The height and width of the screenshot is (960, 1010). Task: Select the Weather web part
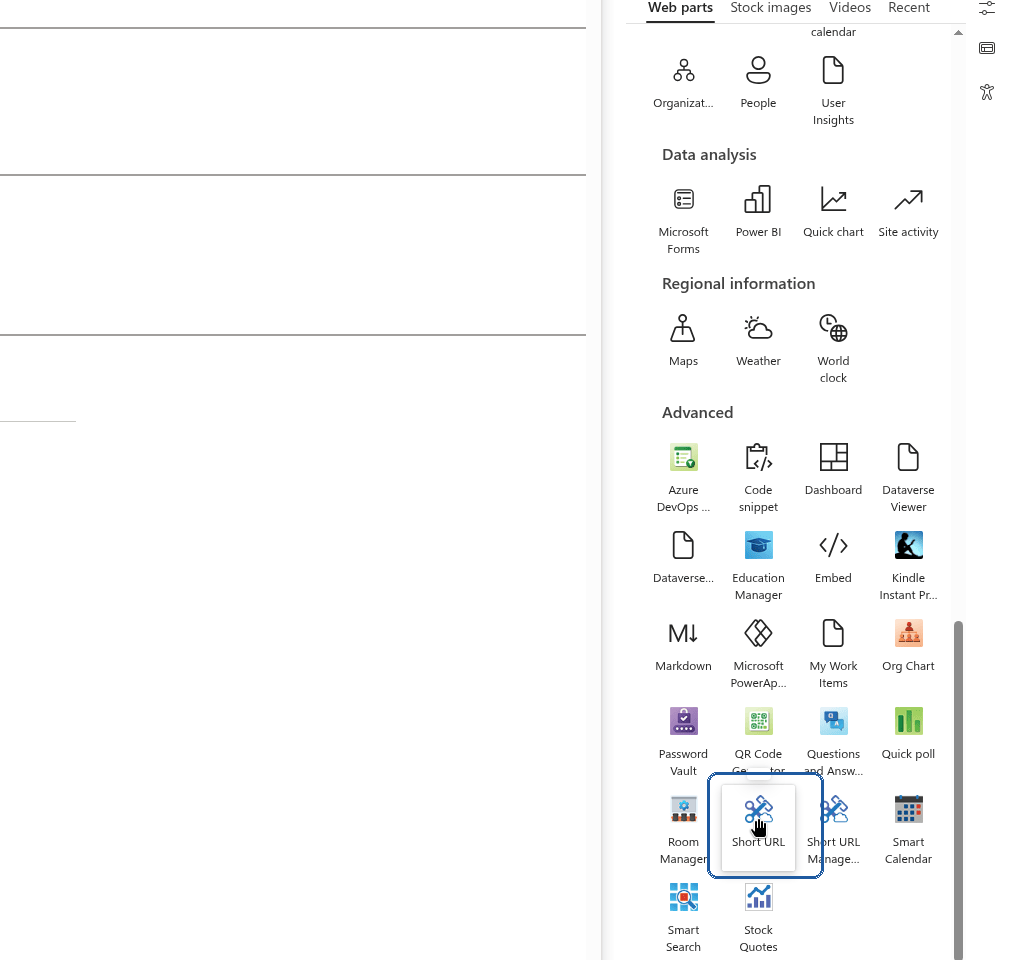[x=758, y=341]
